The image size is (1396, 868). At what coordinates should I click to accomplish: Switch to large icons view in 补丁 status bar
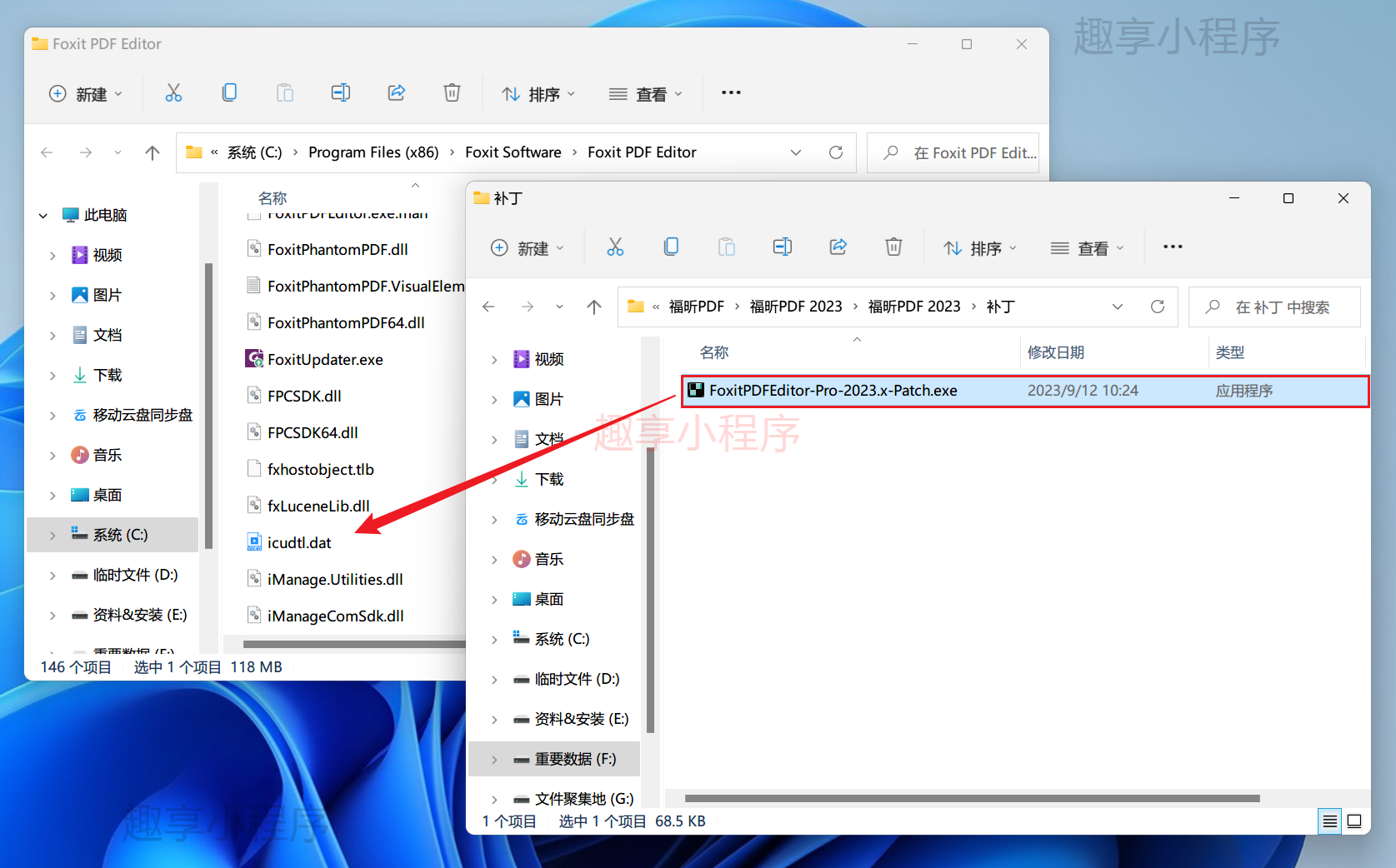[x=1354, y=821]
